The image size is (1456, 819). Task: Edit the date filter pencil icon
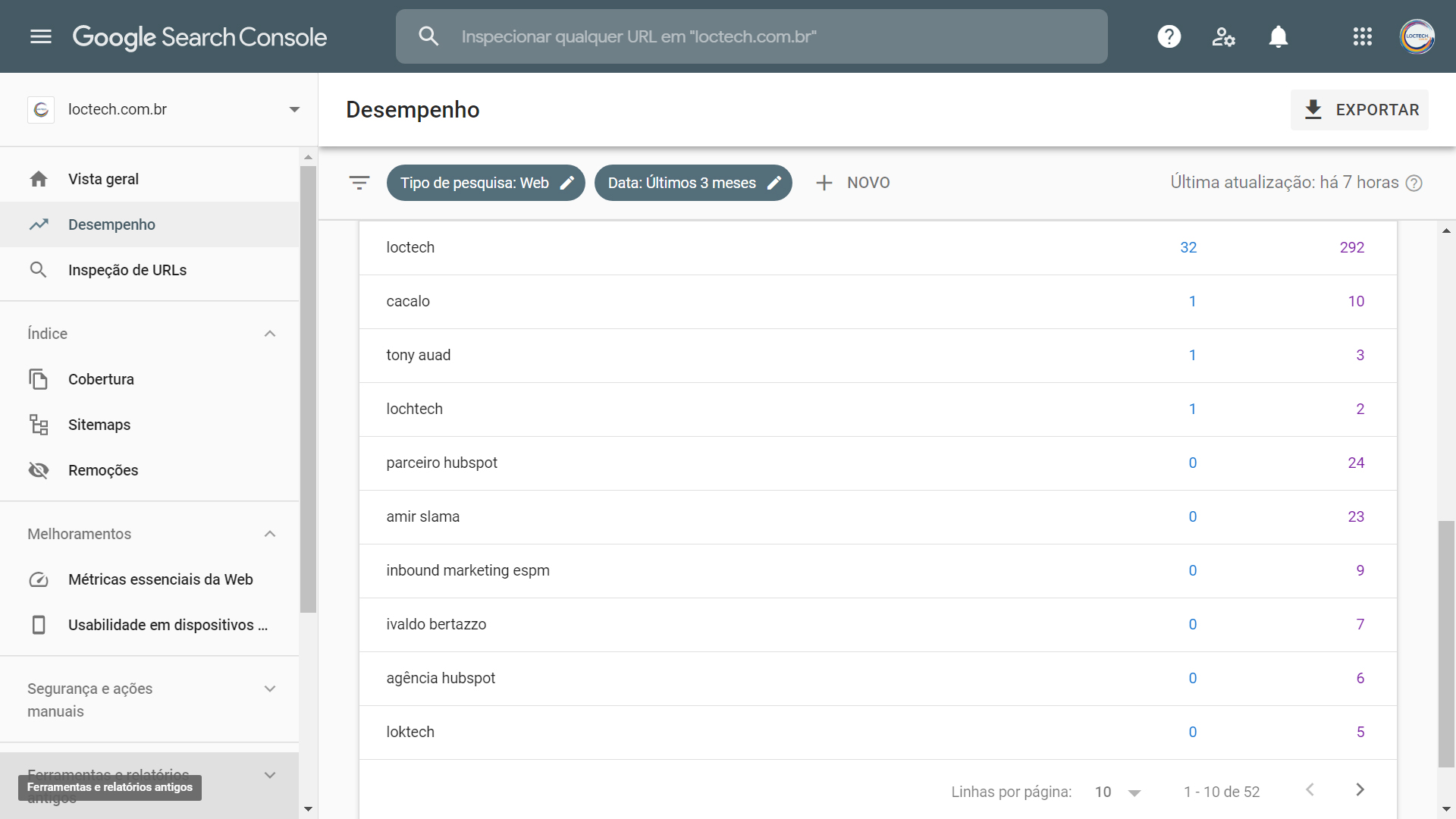click(774, 183)
